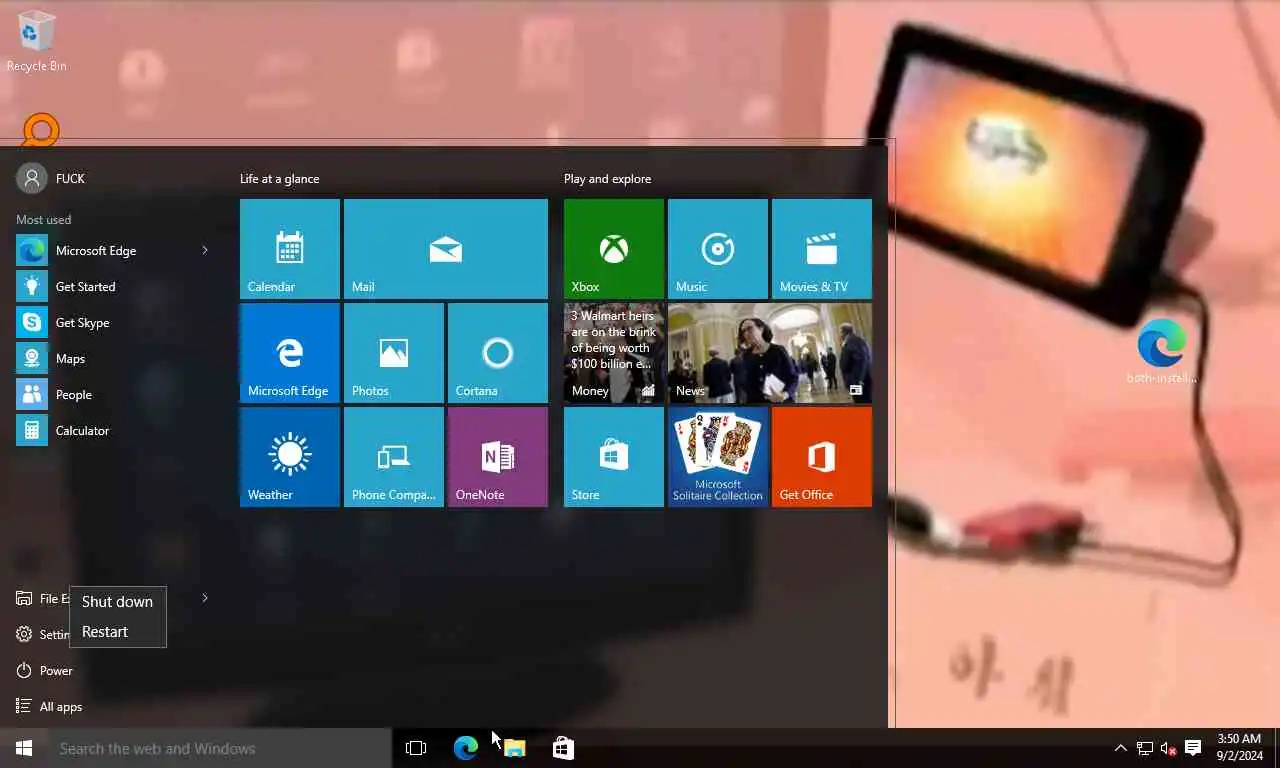1280x768 pixels.
Task: Open the Mail tile
Action: click(446, 249)
